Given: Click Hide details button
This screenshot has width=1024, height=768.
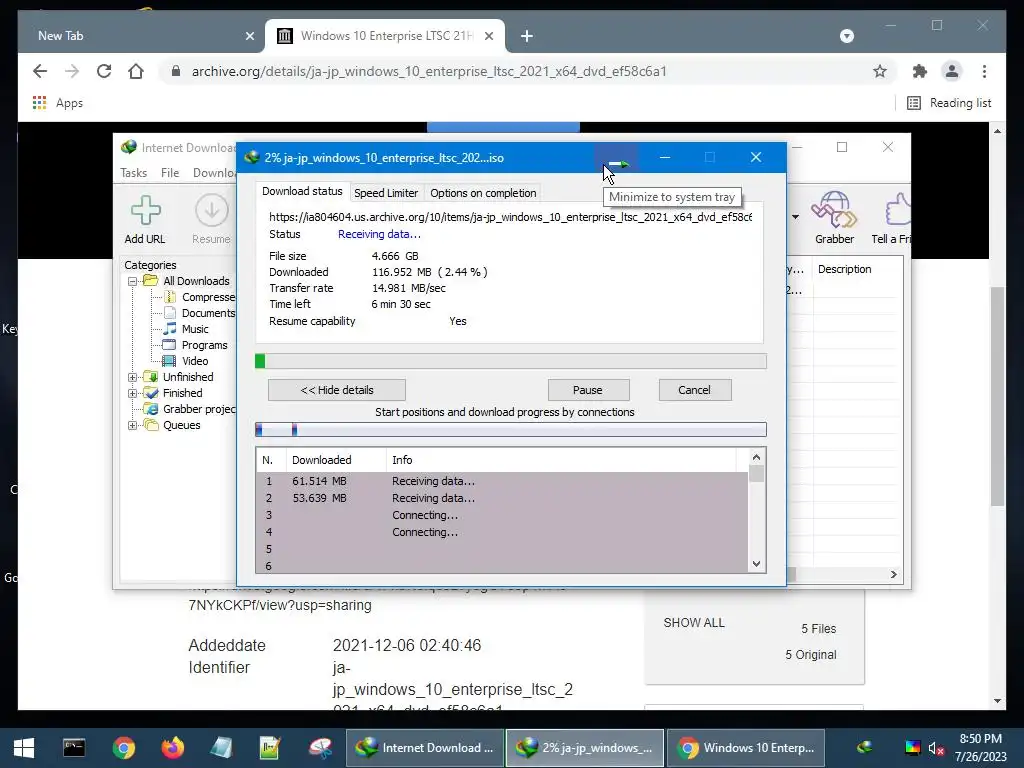Looking at the screenshot, I should click(337, 390).
